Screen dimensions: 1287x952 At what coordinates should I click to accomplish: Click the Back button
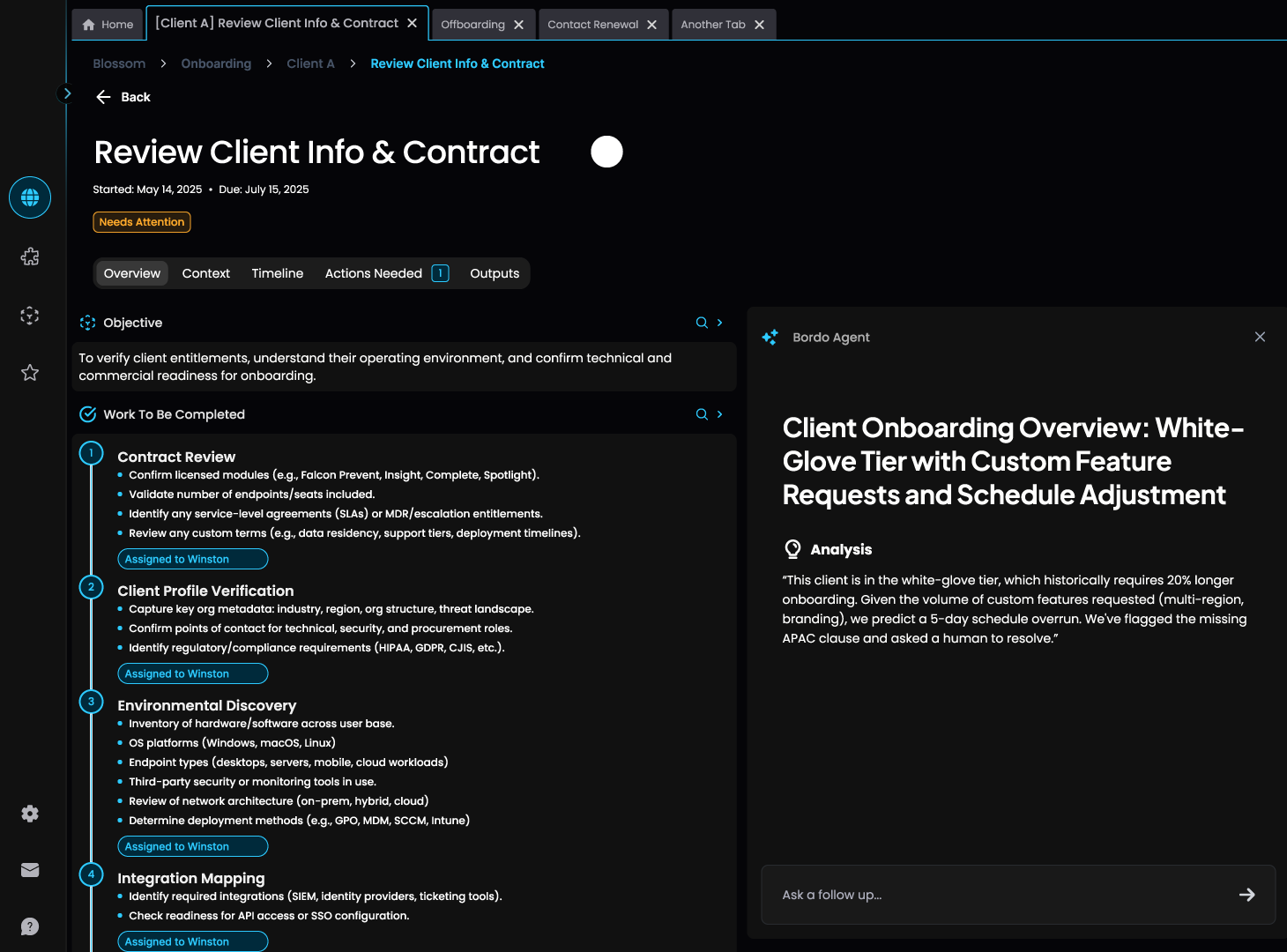pos(123,97)
